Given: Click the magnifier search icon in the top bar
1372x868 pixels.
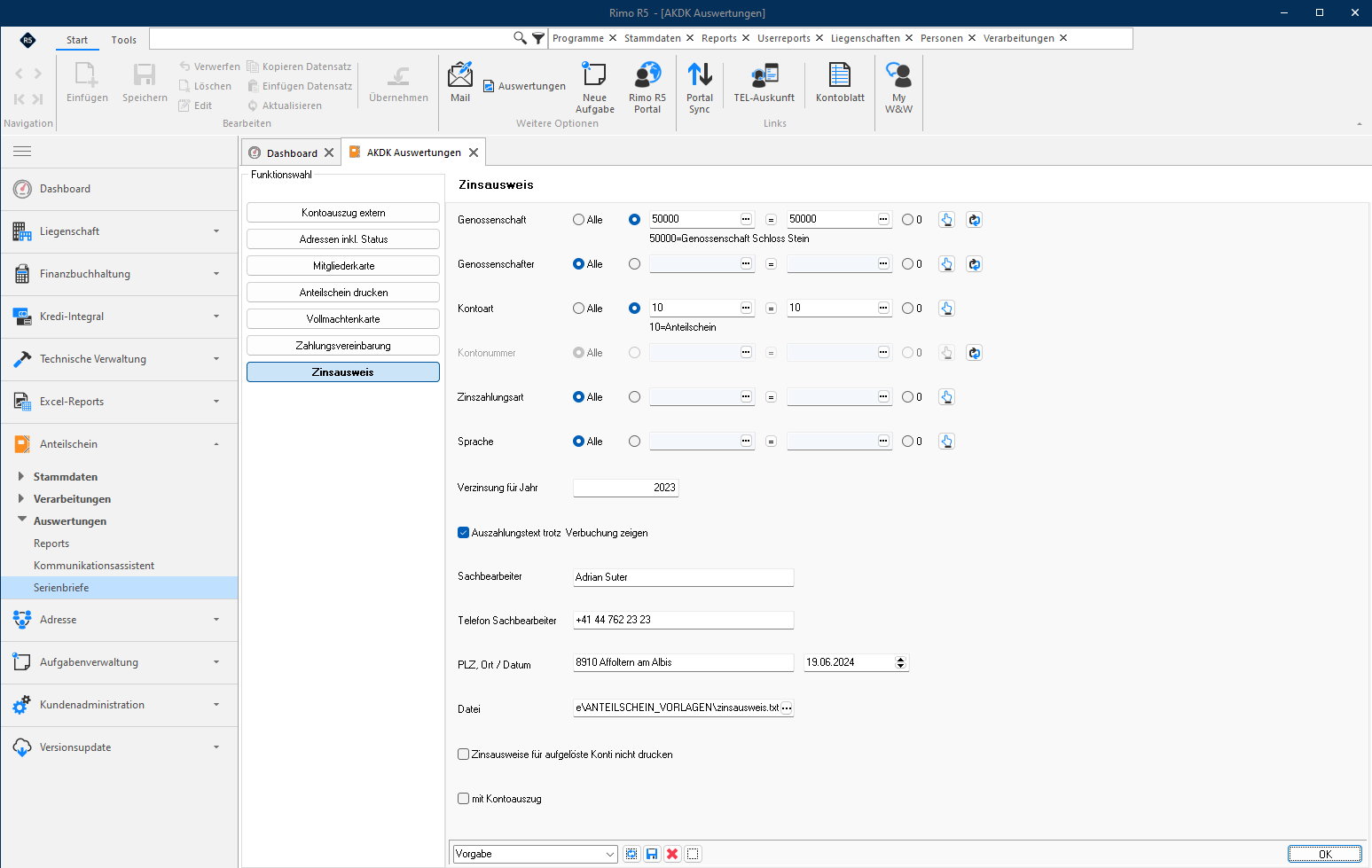Looking at the screenshot, I should coord(521,38).
